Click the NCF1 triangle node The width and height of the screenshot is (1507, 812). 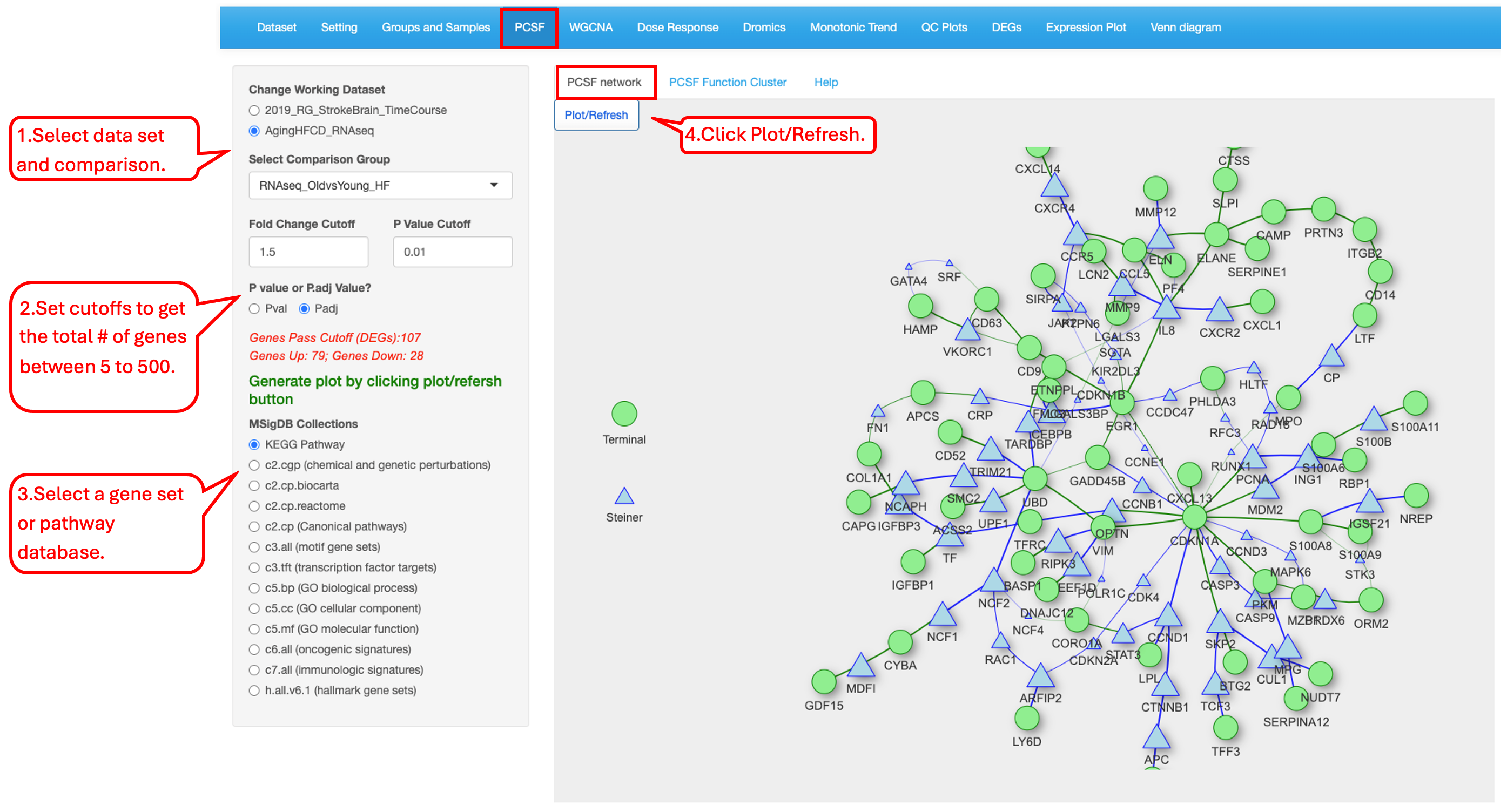coord(942,615)
